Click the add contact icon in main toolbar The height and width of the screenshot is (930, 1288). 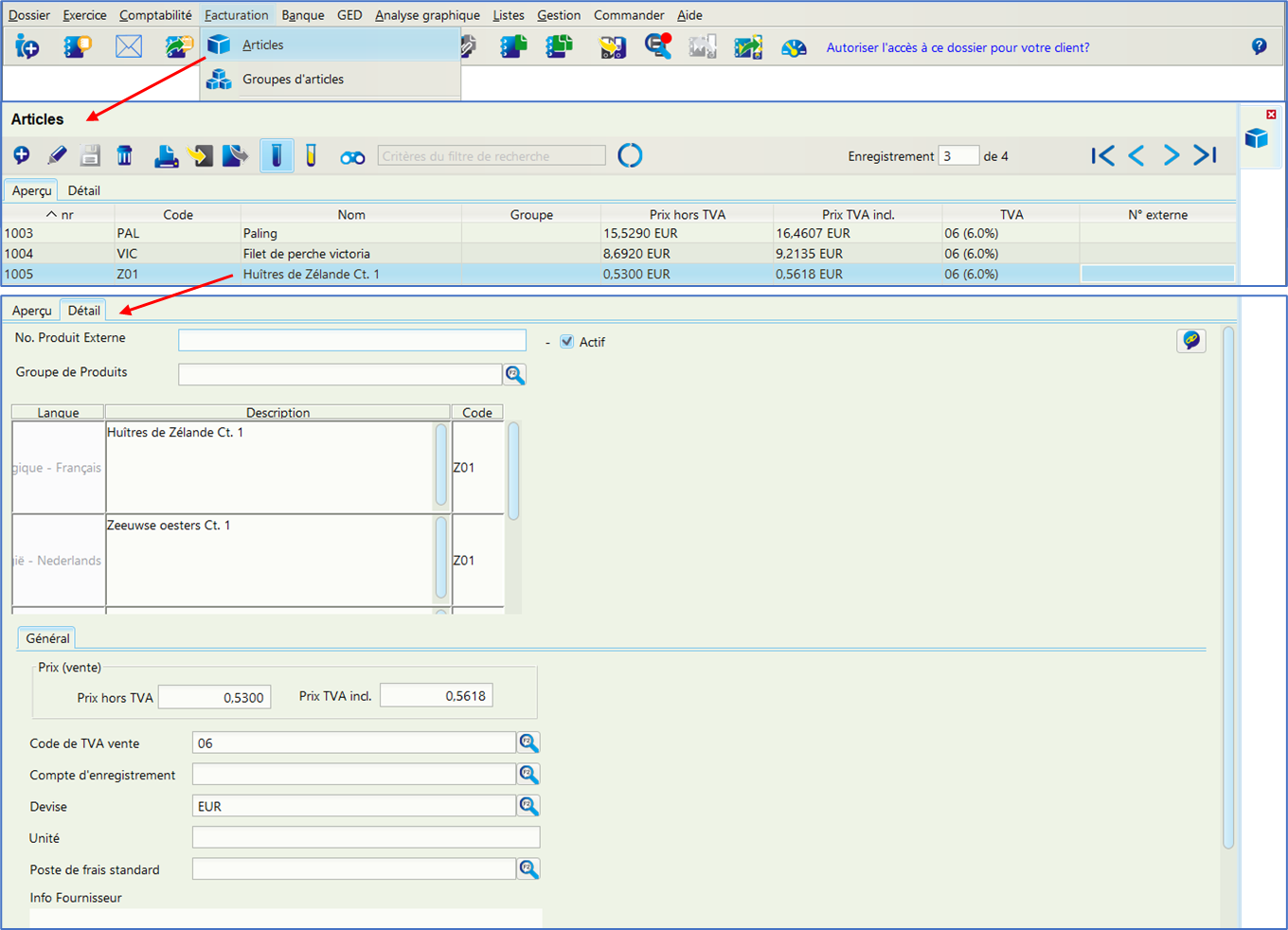27,46
